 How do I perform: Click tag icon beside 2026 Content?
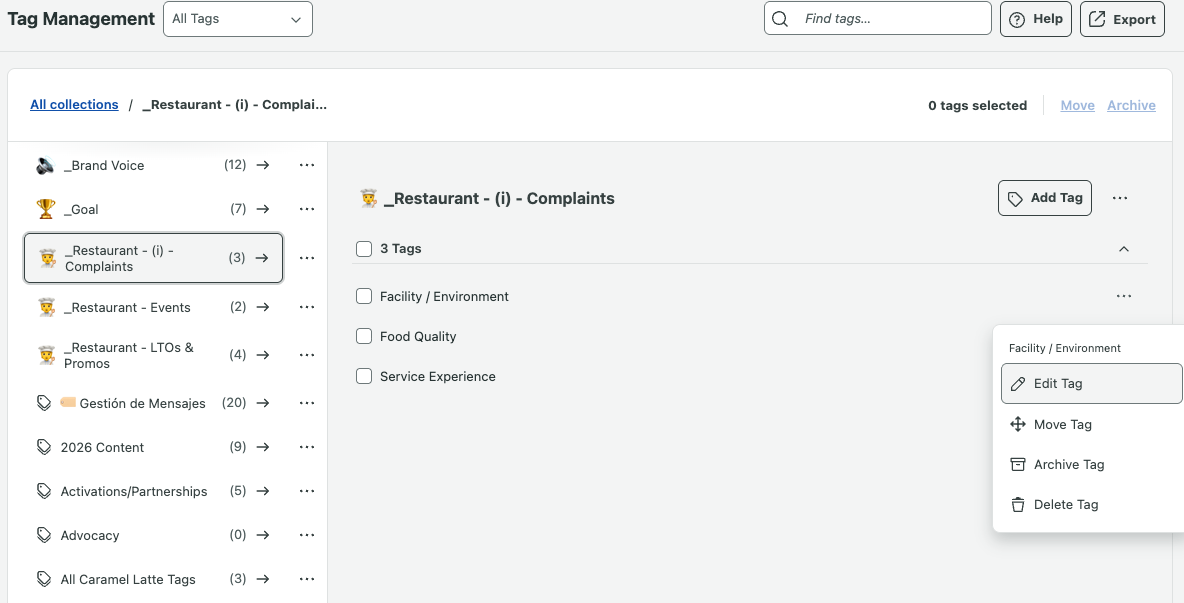[44, 447]
